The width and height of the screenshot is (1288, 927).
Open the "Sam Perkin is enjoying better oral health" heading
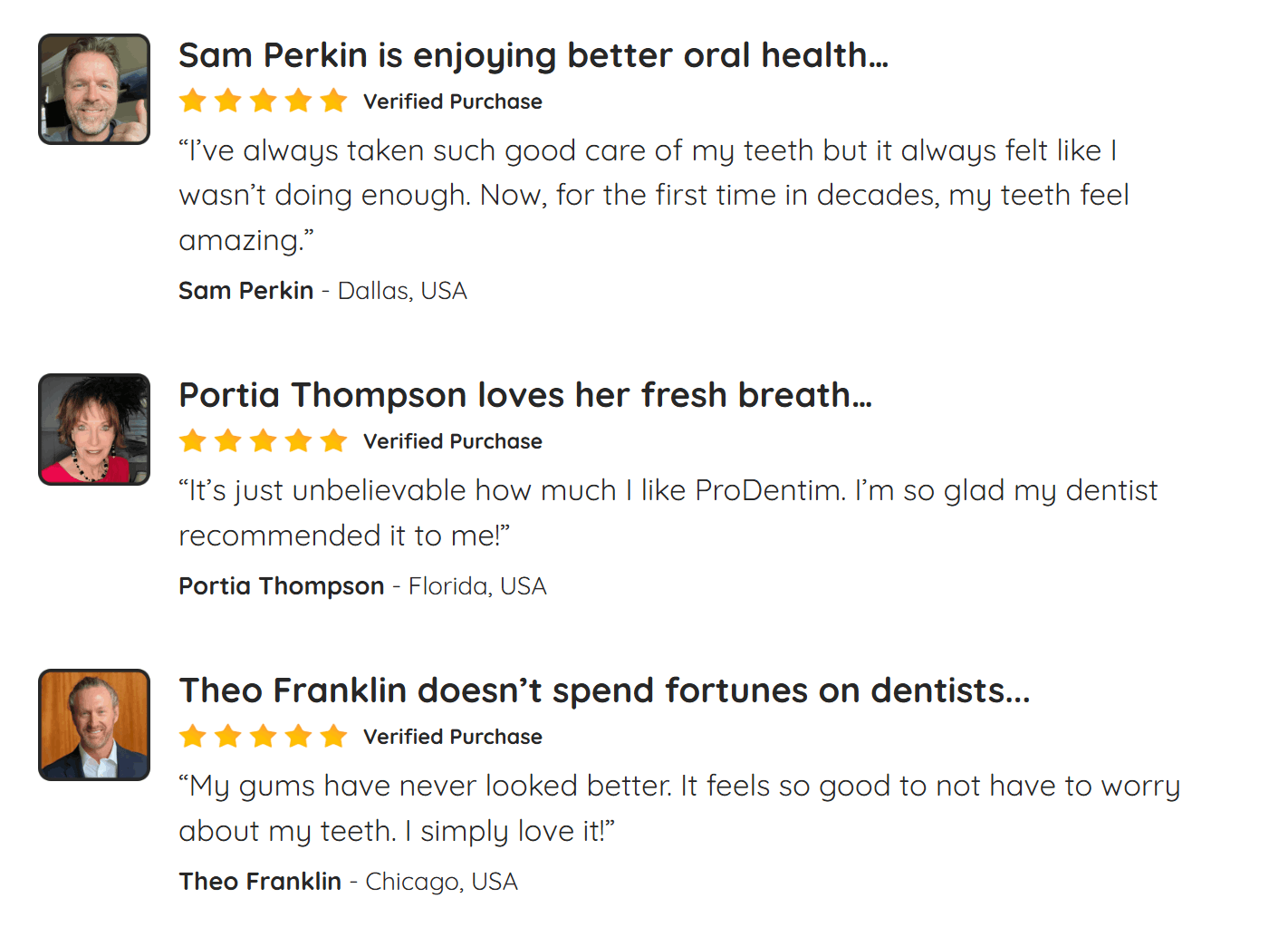(533, 56)
